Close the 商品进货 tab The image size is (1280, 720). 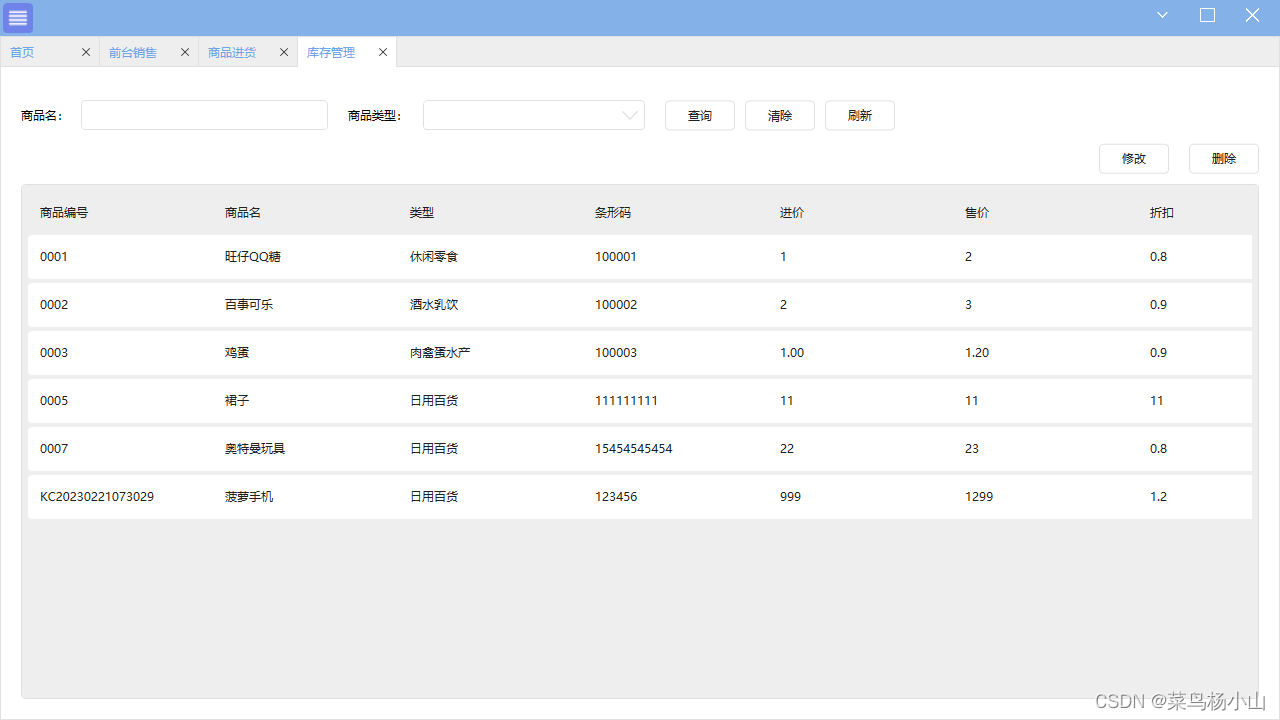283,52
